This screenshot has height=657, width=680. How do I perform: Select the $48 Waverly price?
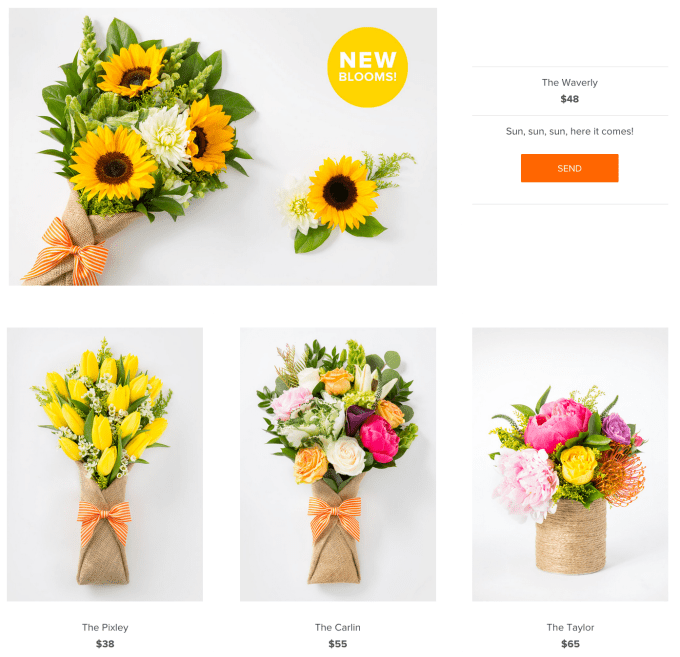click(569, 99)
